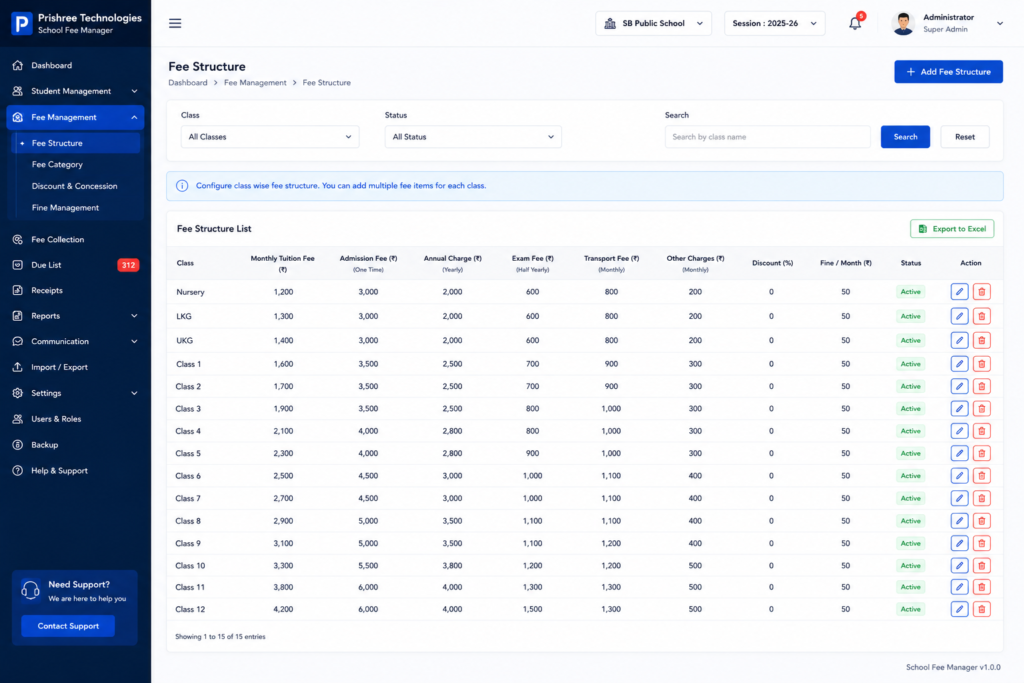This screenshot has width=1024, height=683.
Task: Open the SB Public School selector
Action: pyautogui.click(x=653, y=24)
